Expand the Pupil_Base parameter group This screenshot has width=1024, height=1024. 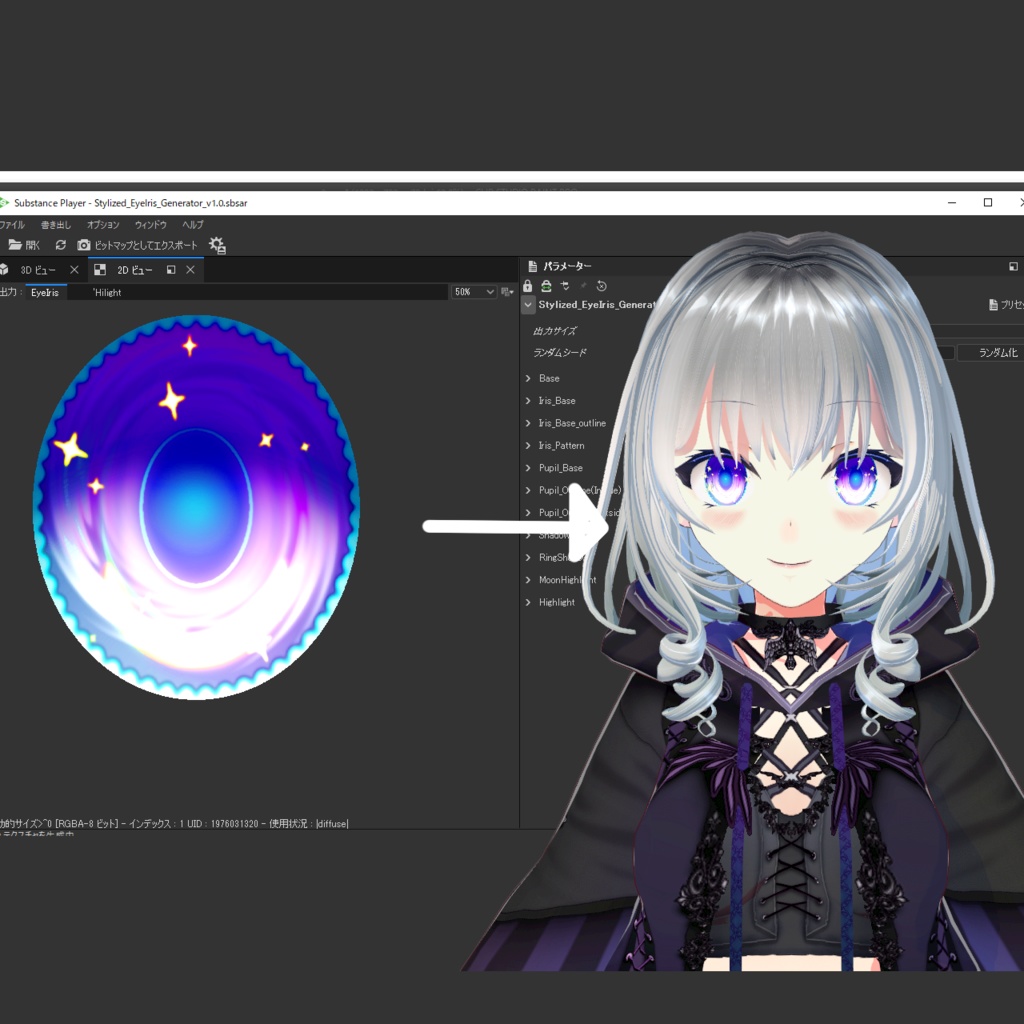click(x=529, y=467)
